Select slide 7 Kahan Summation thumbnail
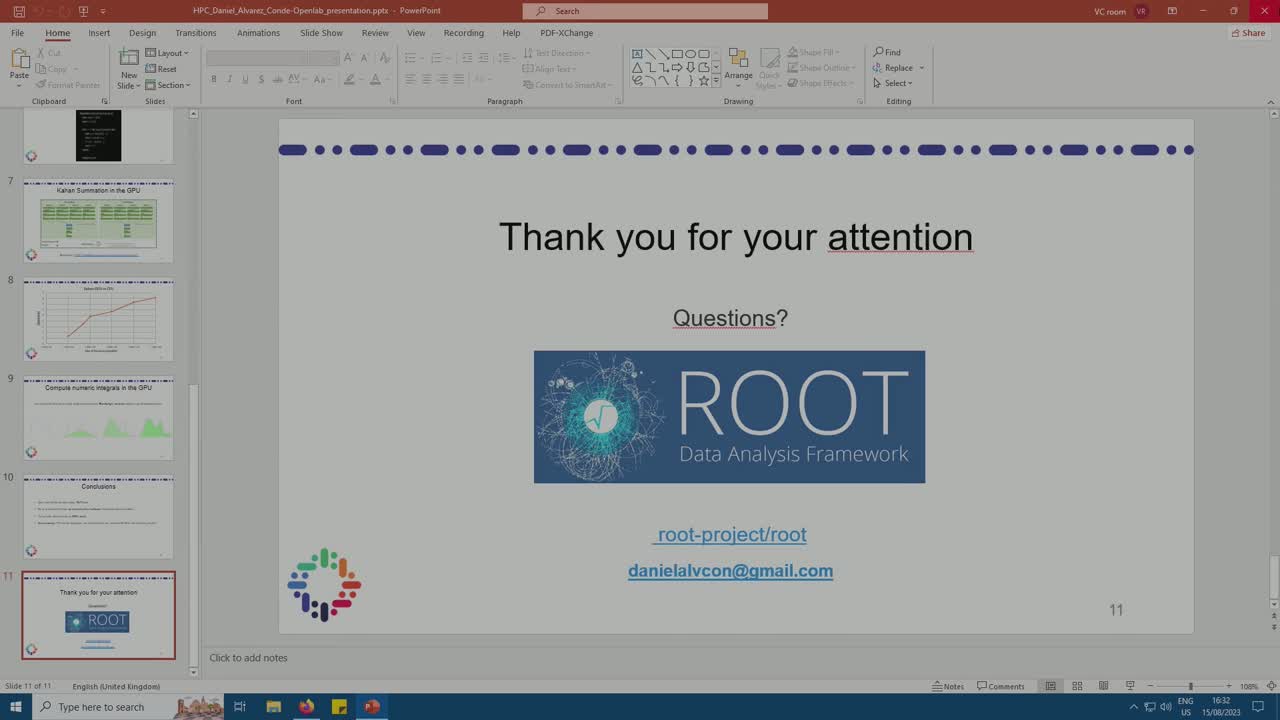 point(98,221)
